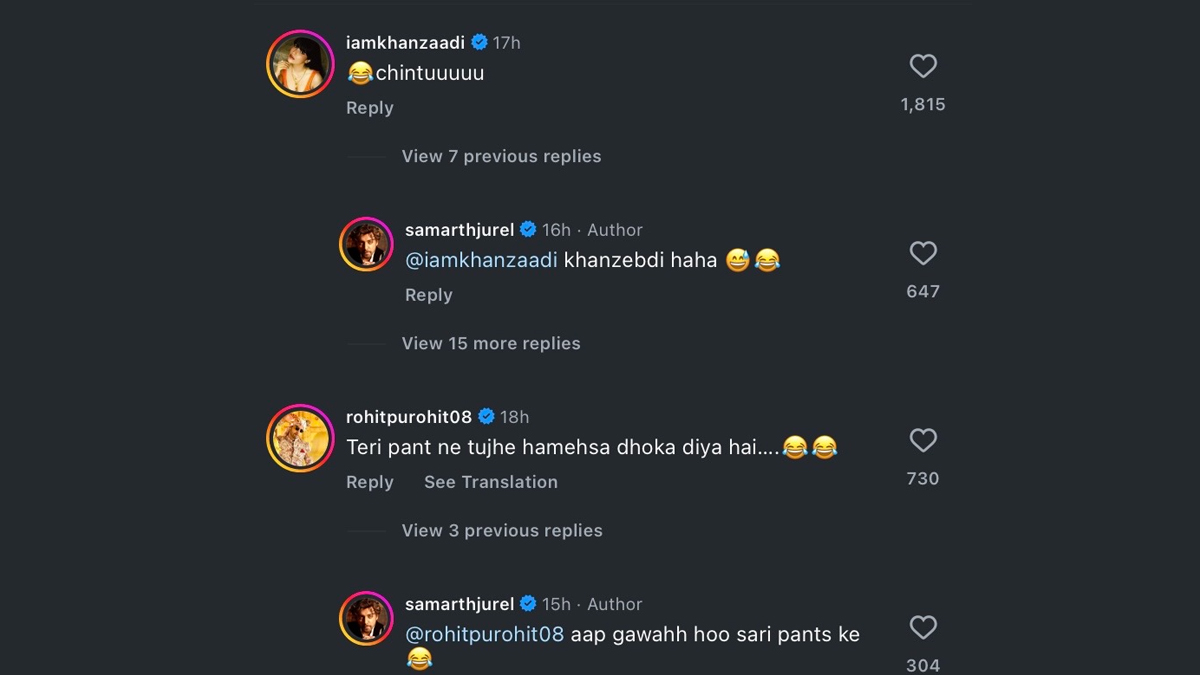Like iamkhanzaadi's chintuuuuu comment
The image size is (1200, 675).
(923, 66)
